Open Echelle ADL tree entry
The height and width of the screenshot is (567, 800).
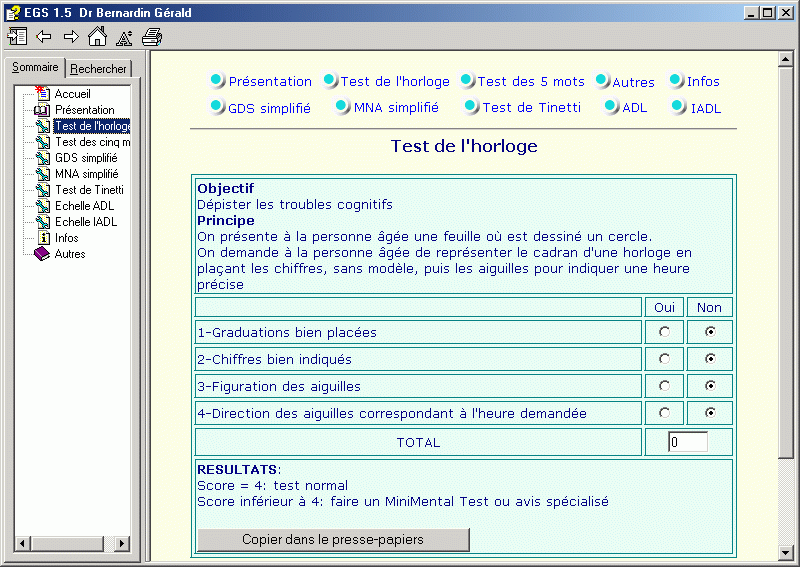[84, 206]
